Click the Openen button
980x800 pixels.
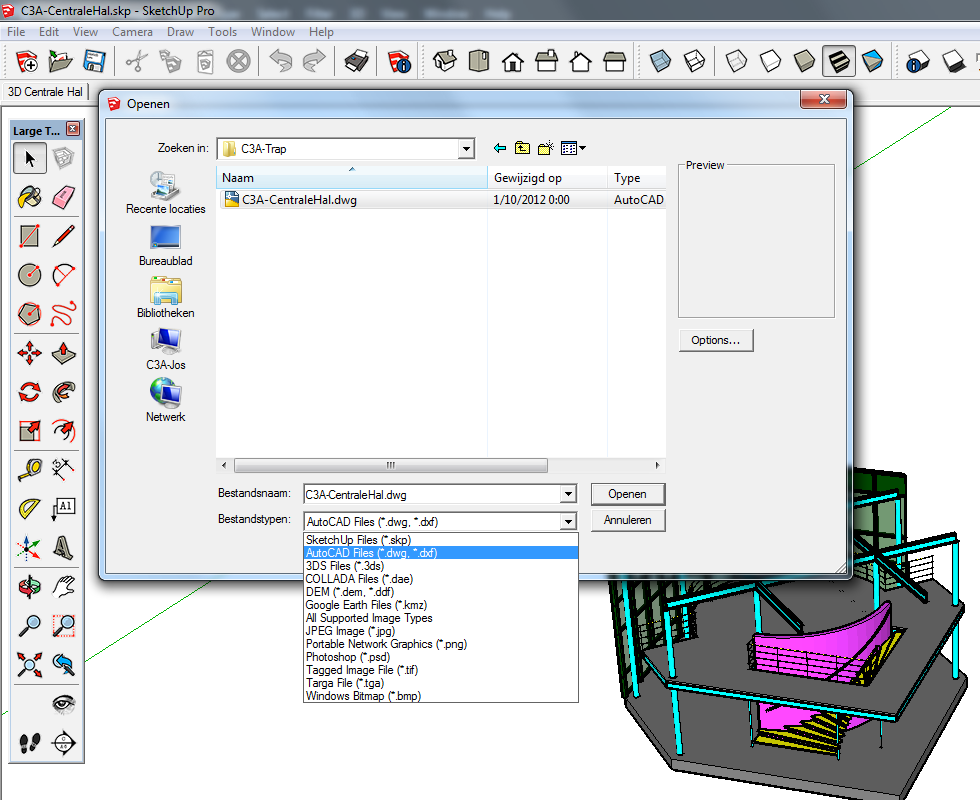pos(628,494)
